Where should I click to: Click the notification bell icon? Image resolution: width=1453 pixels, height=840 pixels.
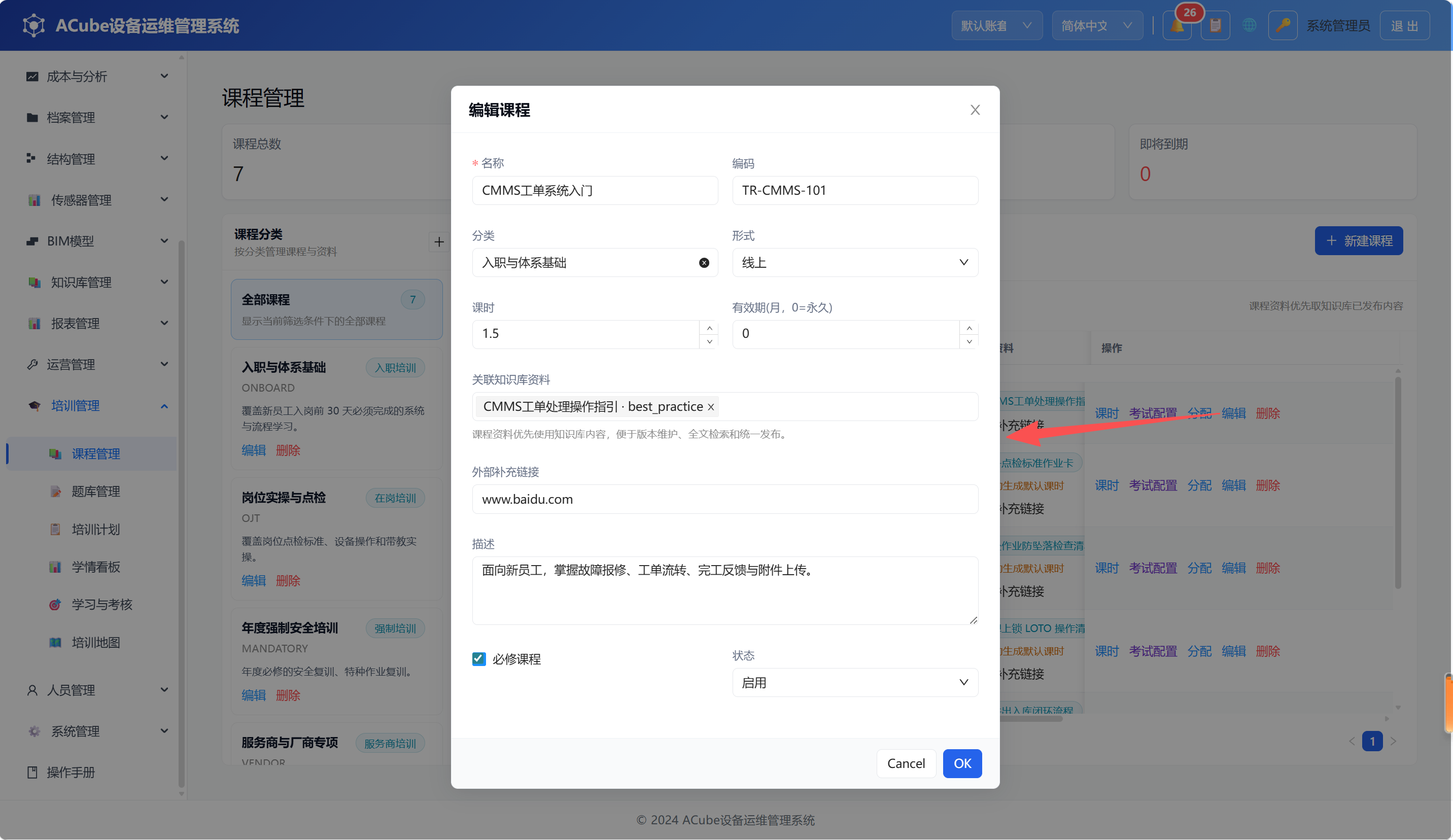pos(1177,26)
